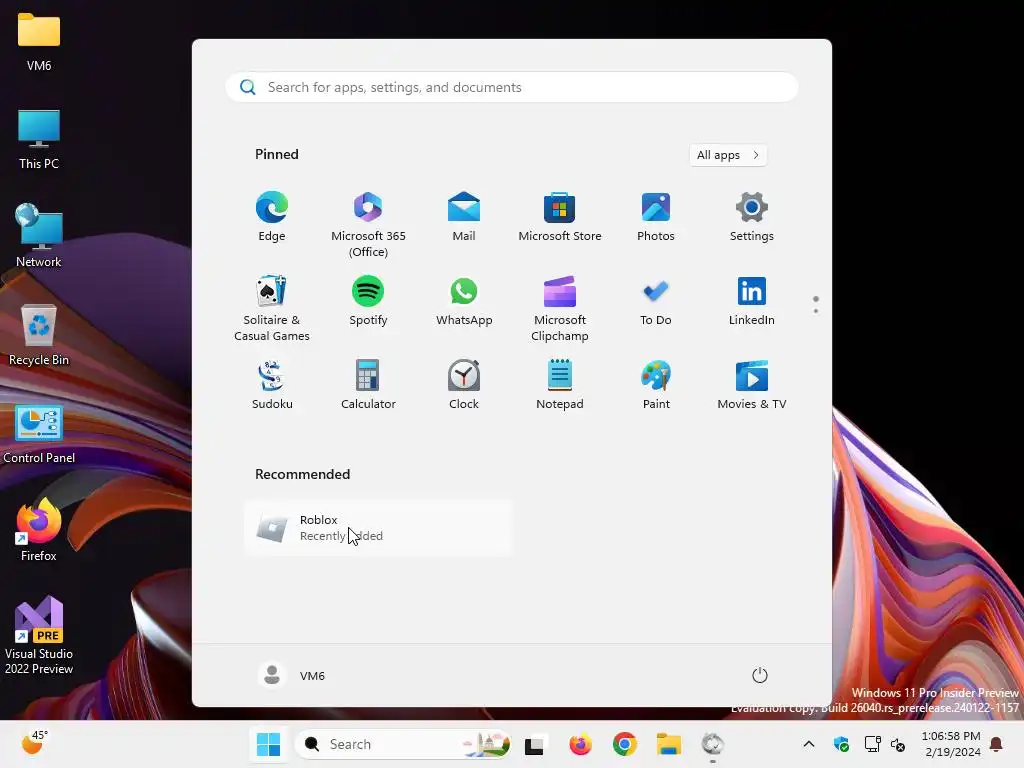Click the power button in the Start menu
The width and height of the screenshot is (1024, 768).
tap(760, 675)
